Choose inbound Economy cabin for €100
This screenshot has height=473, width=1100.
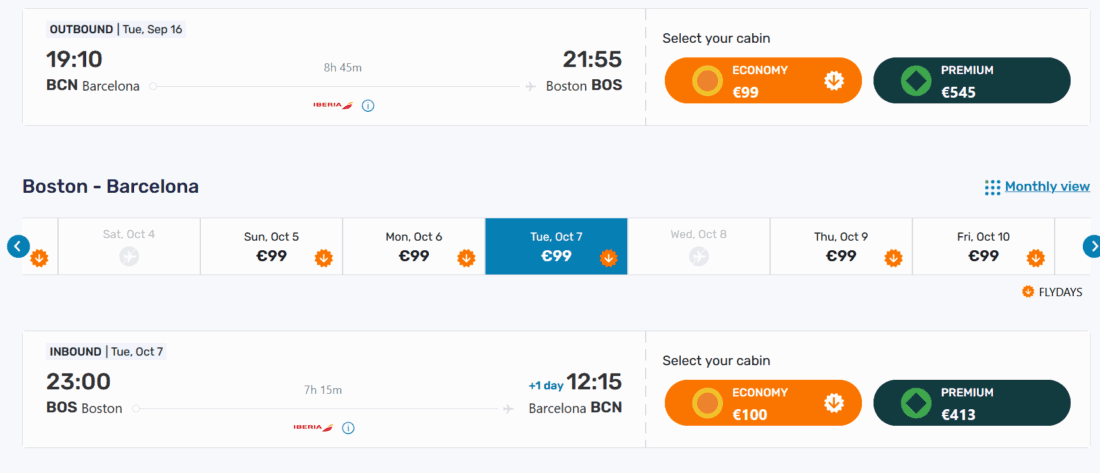(763, 403)
